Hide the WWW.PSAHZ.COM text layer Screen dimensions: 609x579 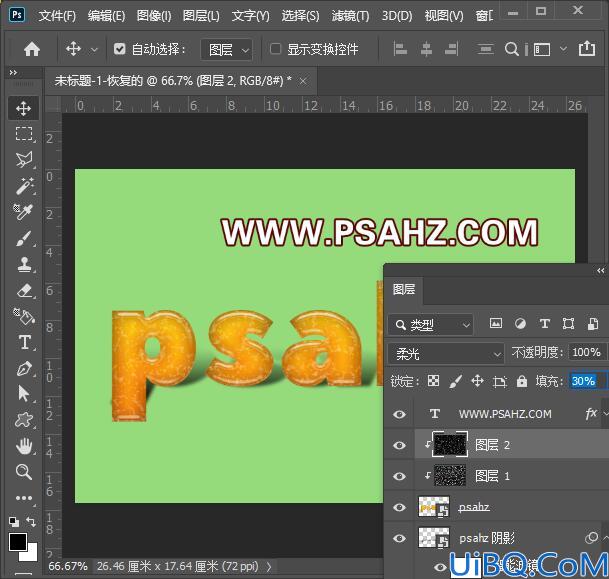point(399,414)
